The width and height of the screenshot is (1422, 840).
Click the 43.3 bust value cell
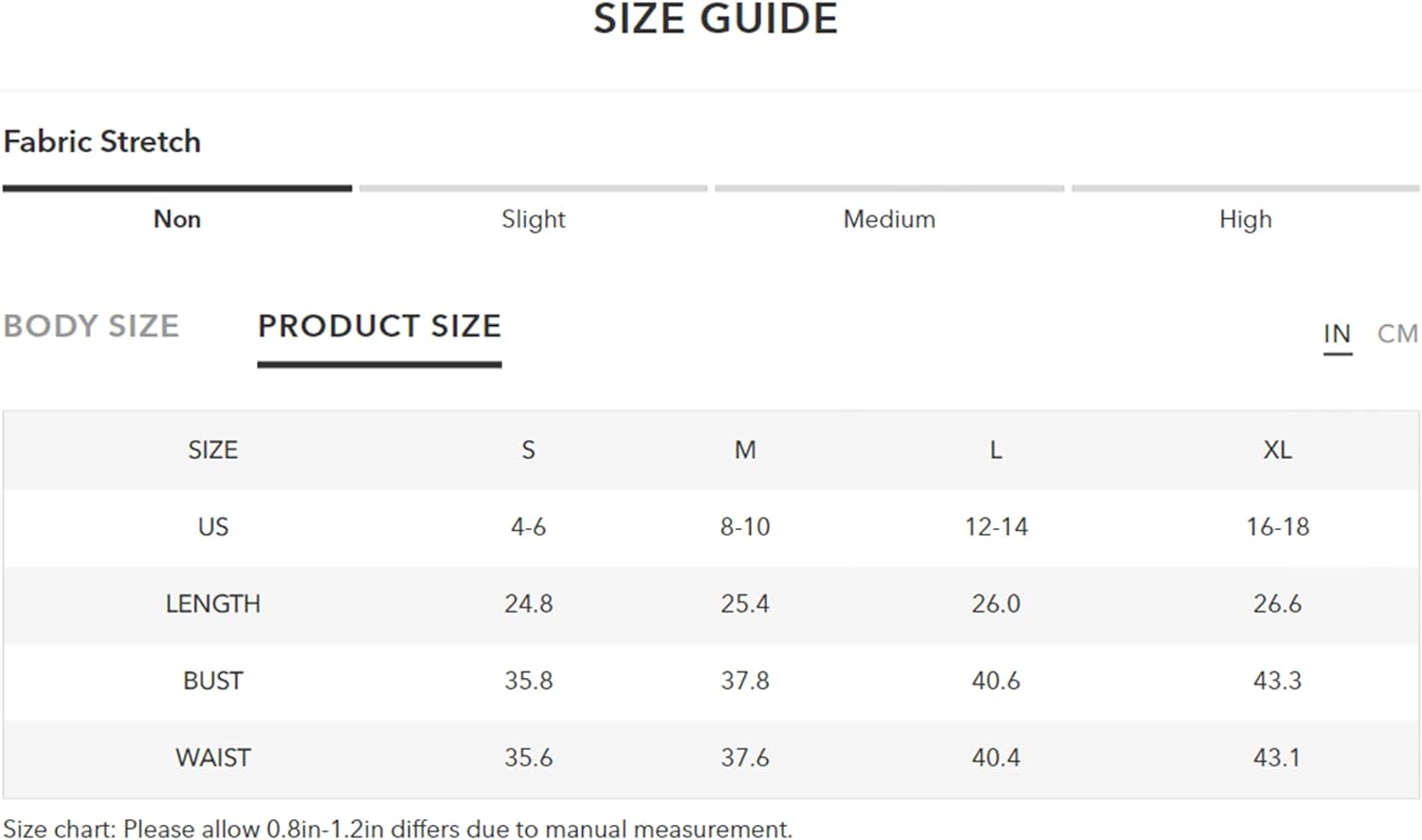[x=1277, y=681]
